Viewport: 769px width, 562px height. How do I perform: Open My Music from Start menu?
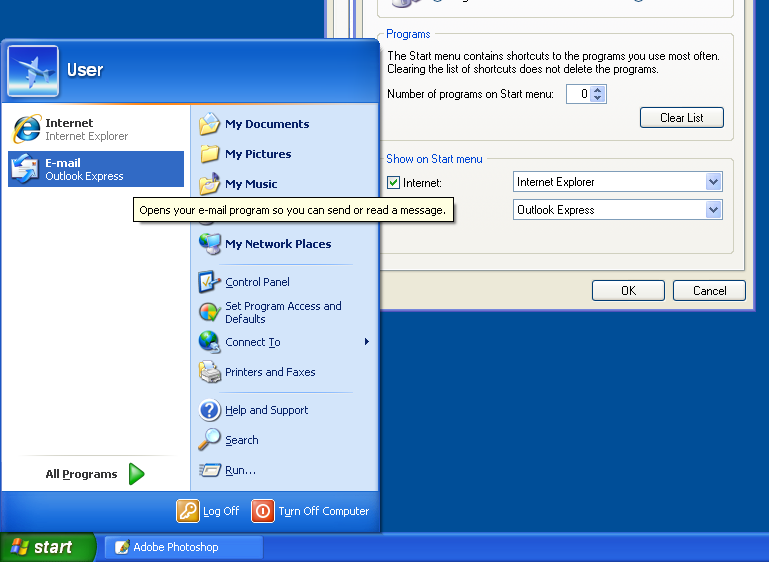[x=283, y=184]
